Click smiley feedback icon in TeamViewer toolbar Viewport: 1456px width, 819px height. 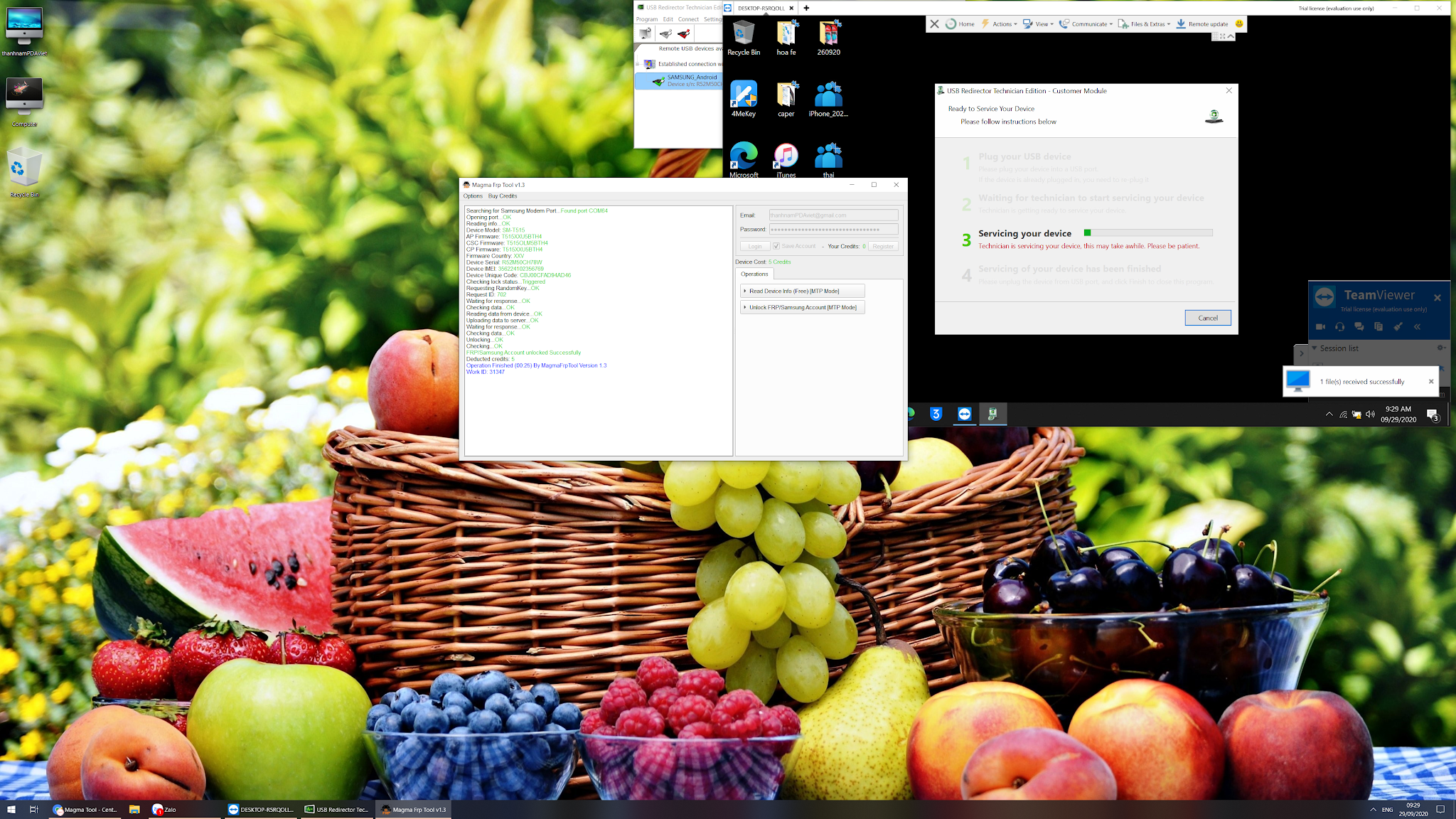point(1239,23)
